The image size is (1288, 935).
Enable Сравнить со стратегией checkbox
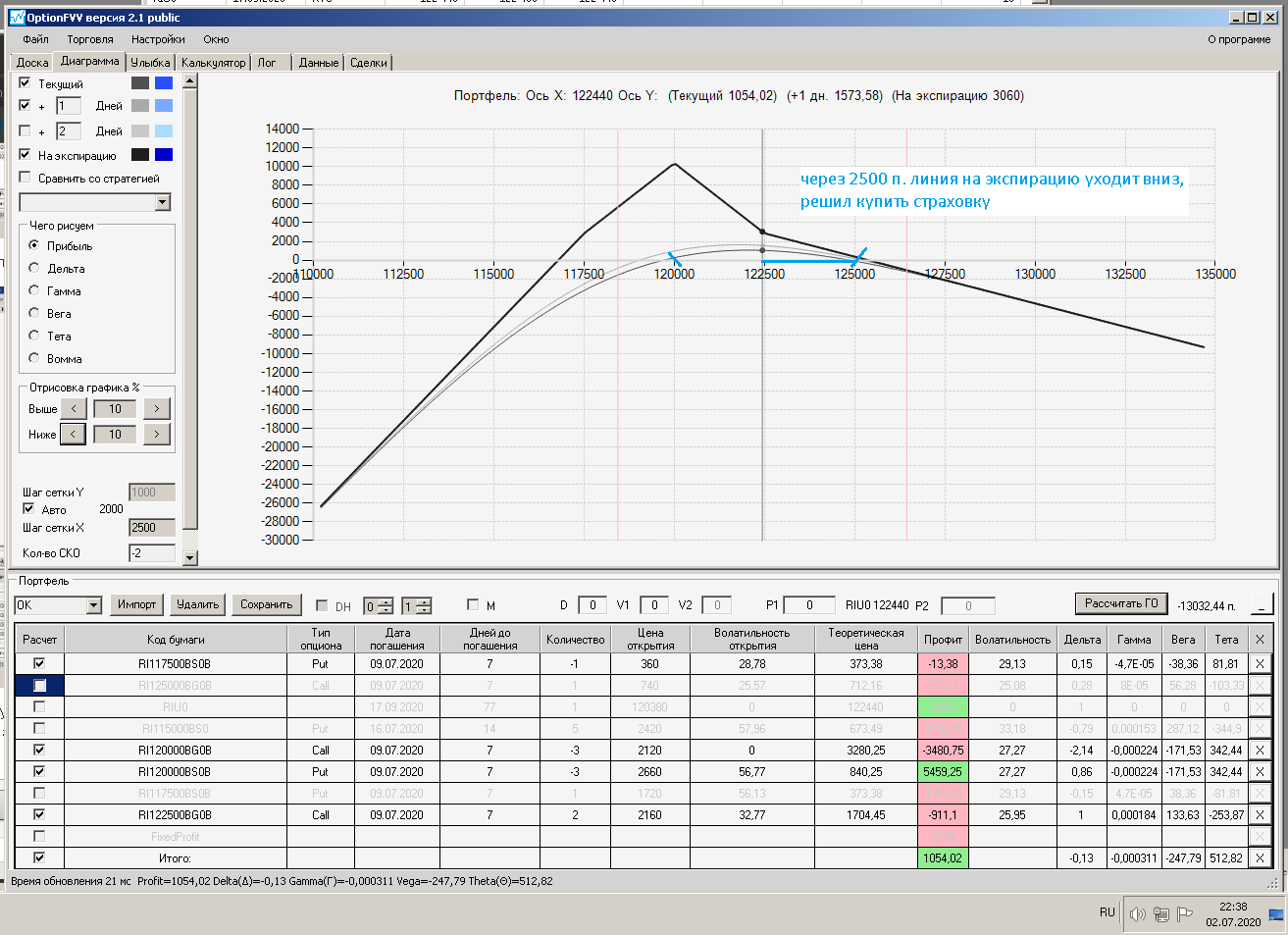(x=26, y=178)
